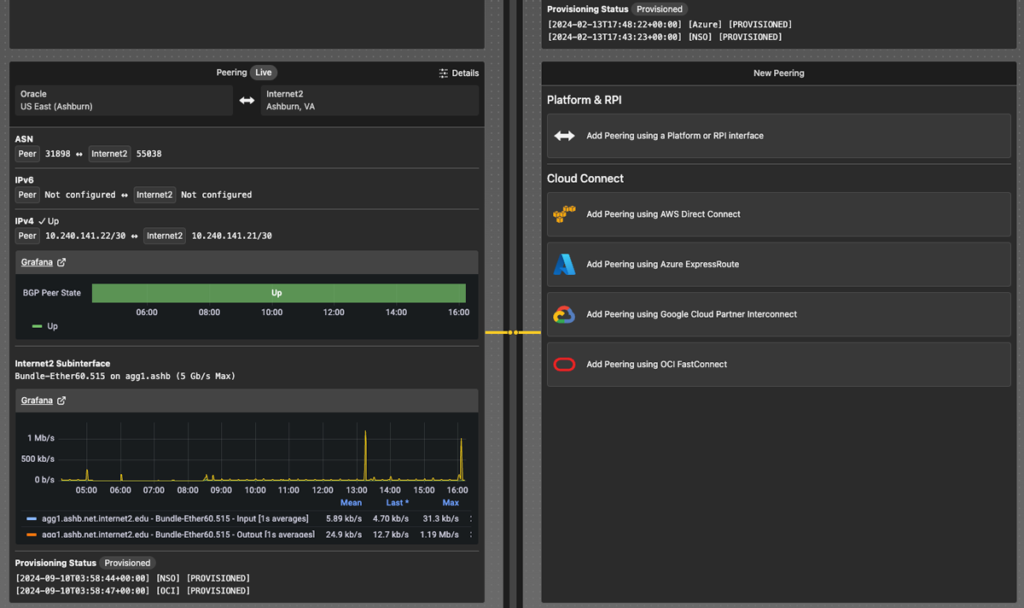The width and height of the screenshot is (1024, 608).
Task: Click the Google Cloud Partner Interconnect icon
Action: point(563,314)
